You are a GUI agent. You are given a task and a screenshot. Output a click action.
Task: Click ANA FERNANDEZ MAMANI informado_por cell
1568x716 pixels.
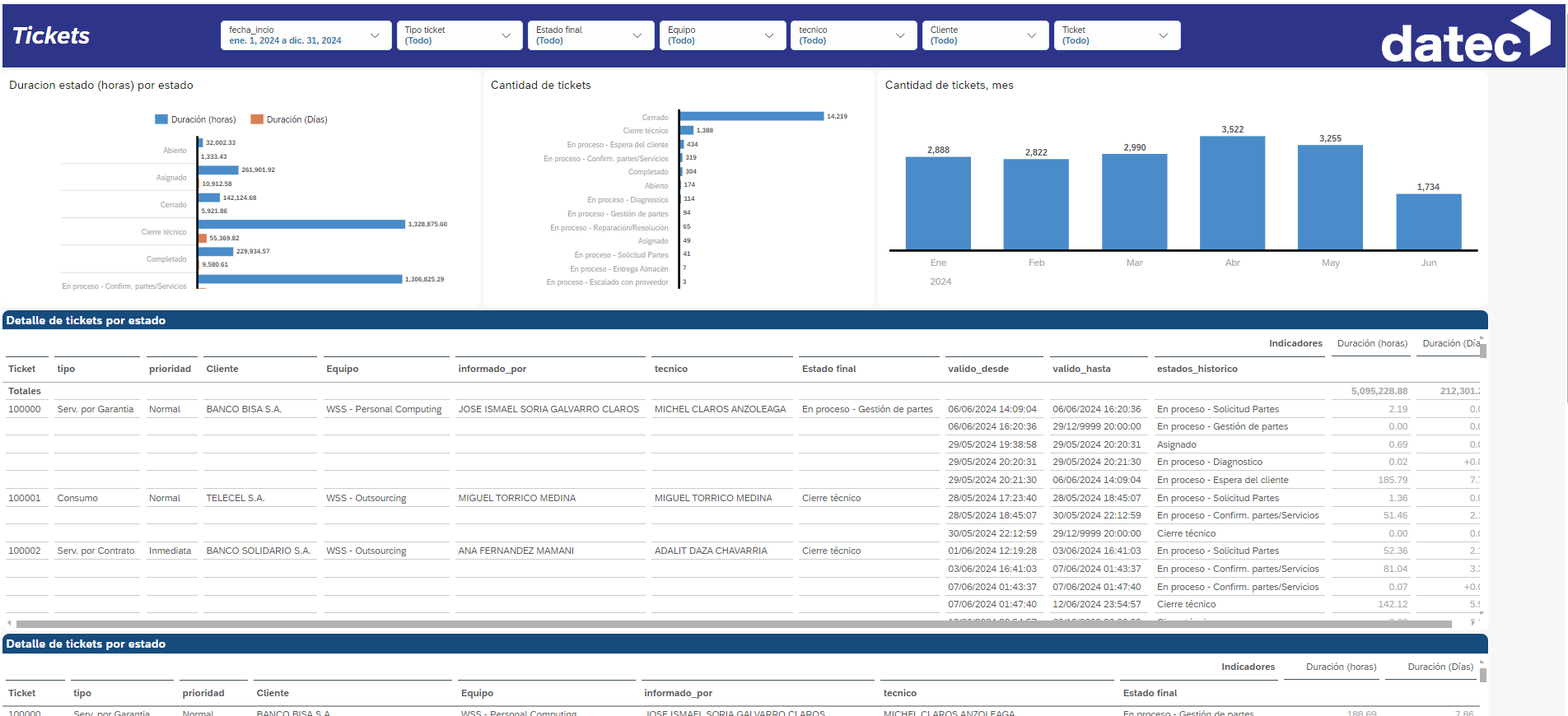516,551
